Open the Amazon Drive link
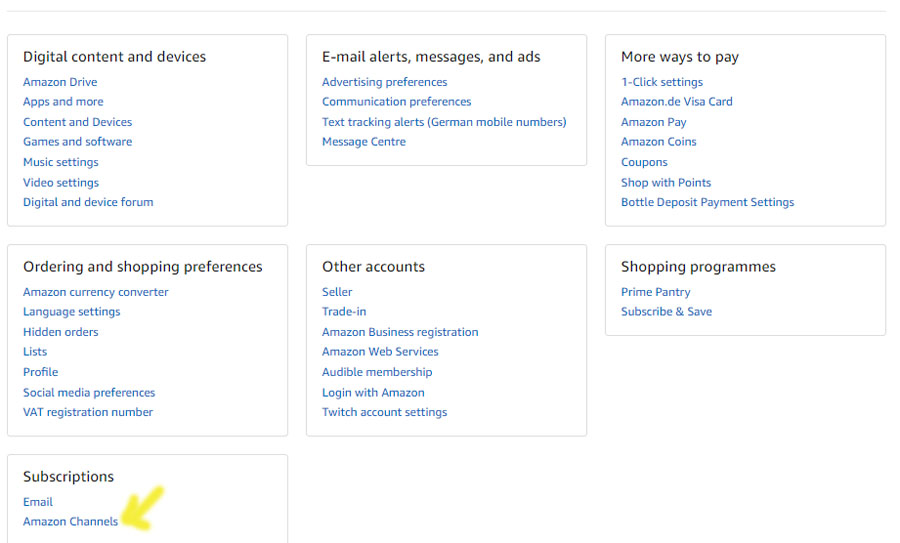 [x=60, y=82]
